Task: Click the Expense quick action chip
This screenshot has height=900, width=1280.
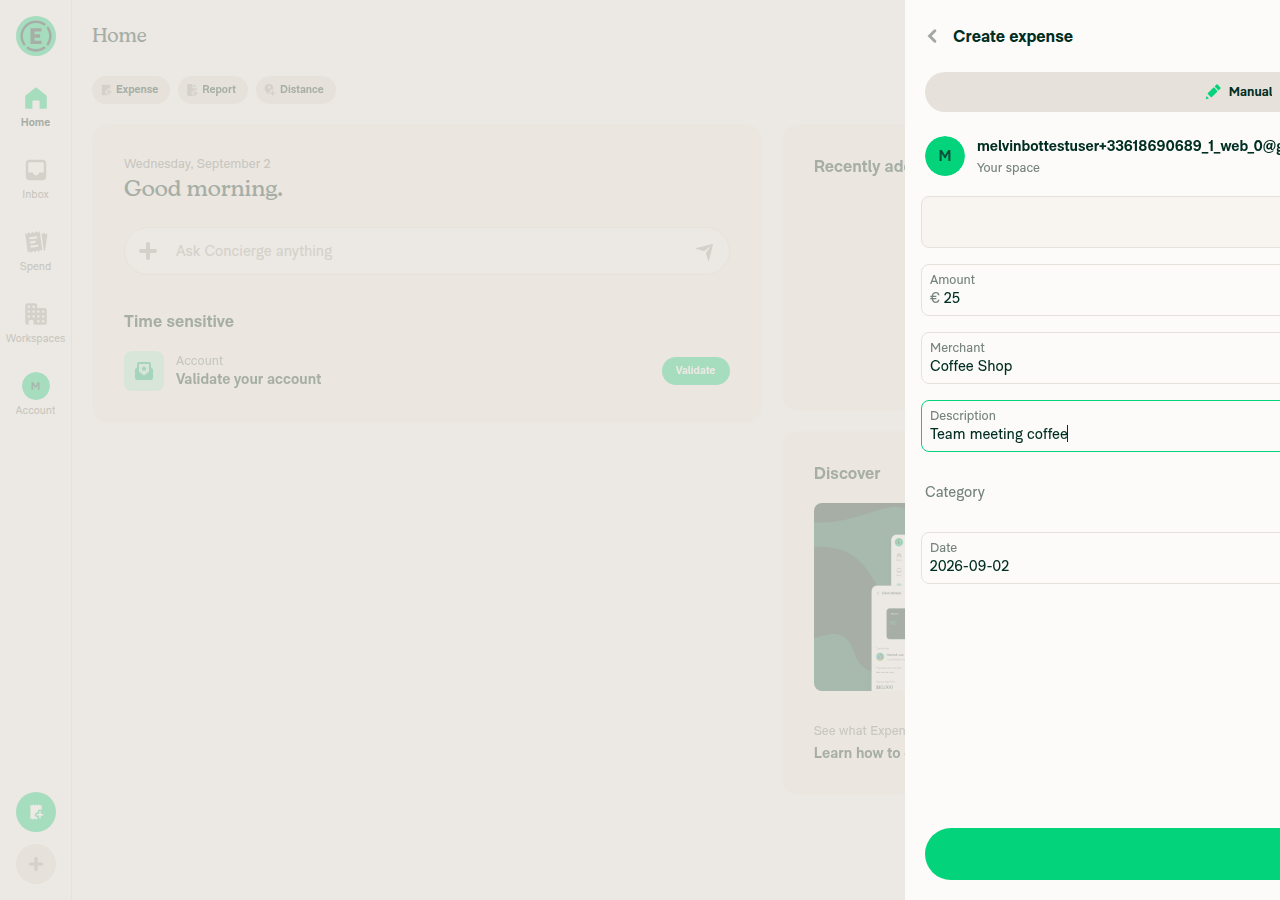Action: [x=131, y=90]
